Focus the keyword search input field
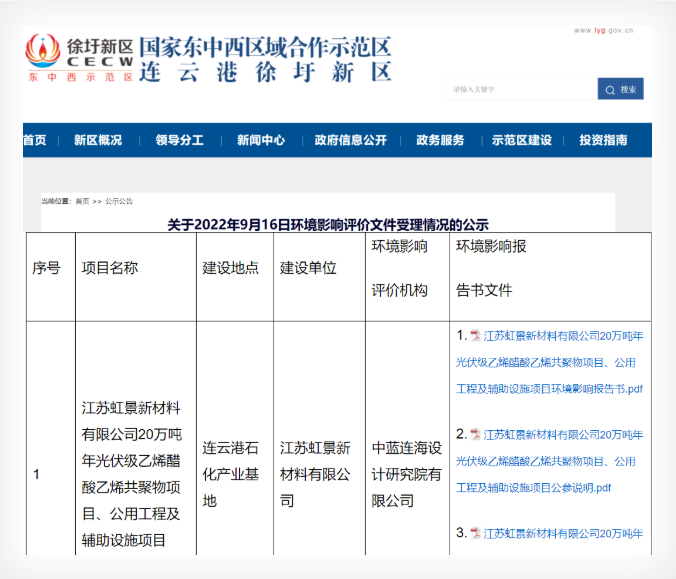 521,89
